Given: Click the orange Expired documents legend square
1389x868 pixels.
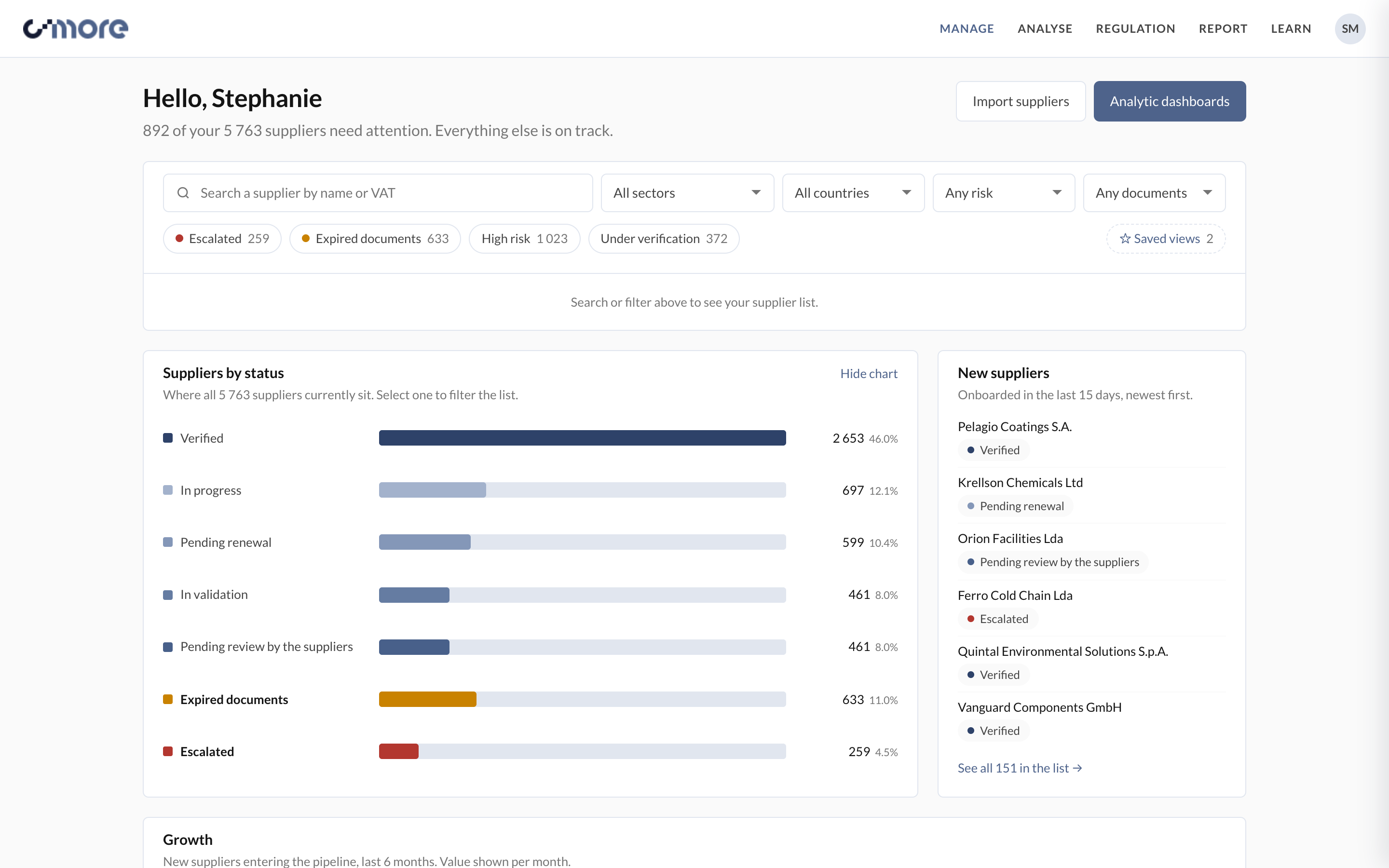Looking at the screenshot, I should point(168,699).
